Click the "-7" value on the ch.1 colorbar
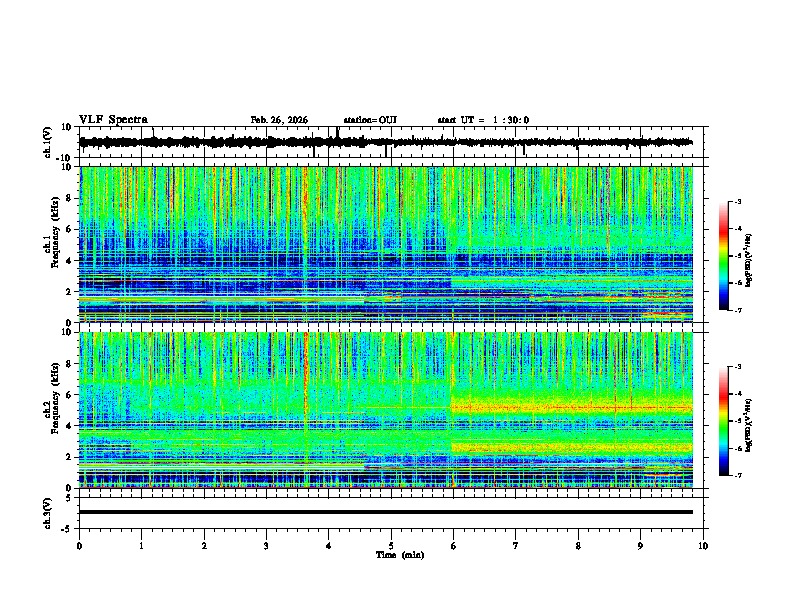This screenshot has height=612, width=792. coord(738,310)
